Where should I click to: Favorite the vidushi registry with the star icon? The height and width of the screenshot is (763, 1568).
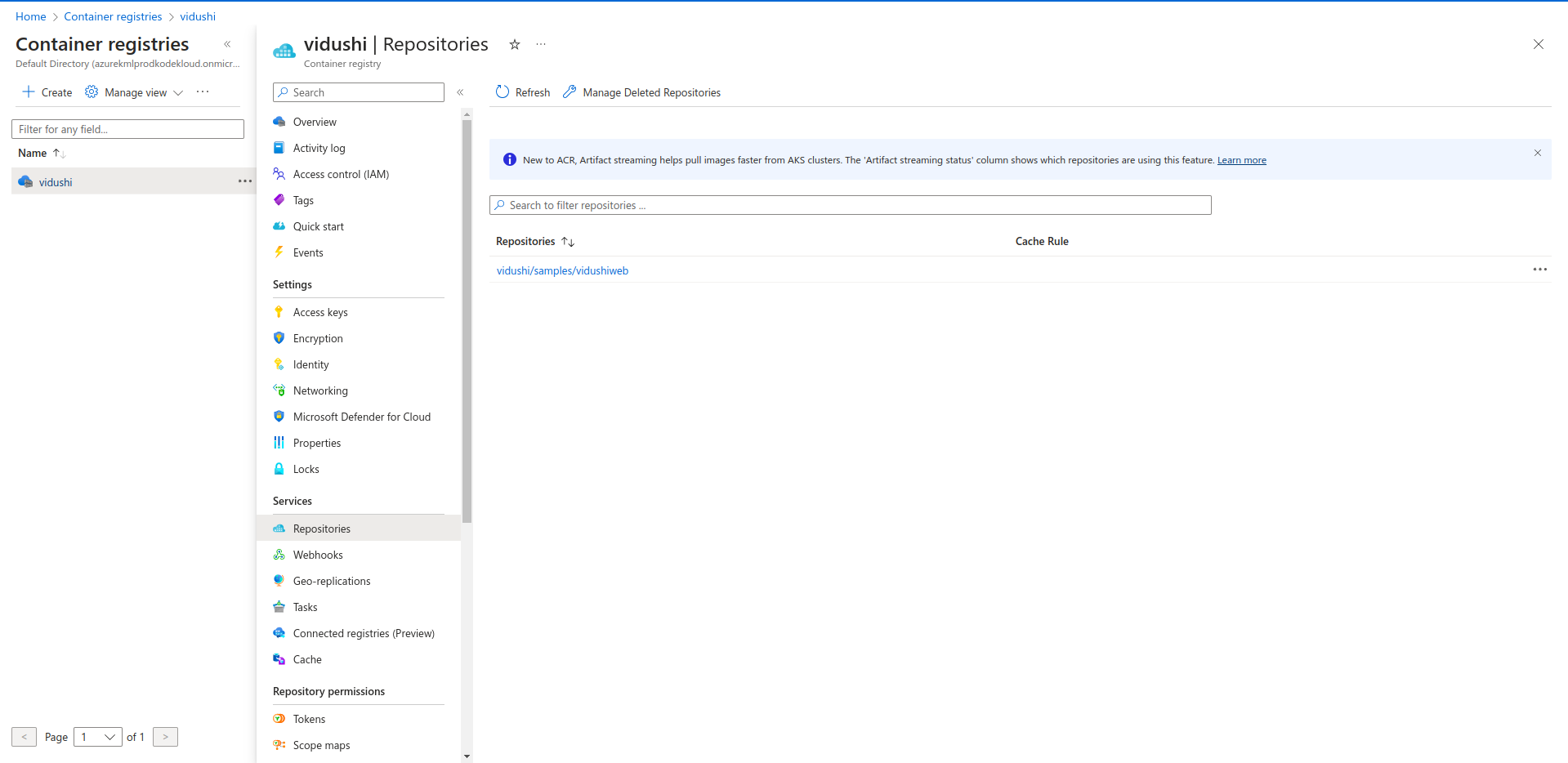pyautogui.click(x=515, y=45)
